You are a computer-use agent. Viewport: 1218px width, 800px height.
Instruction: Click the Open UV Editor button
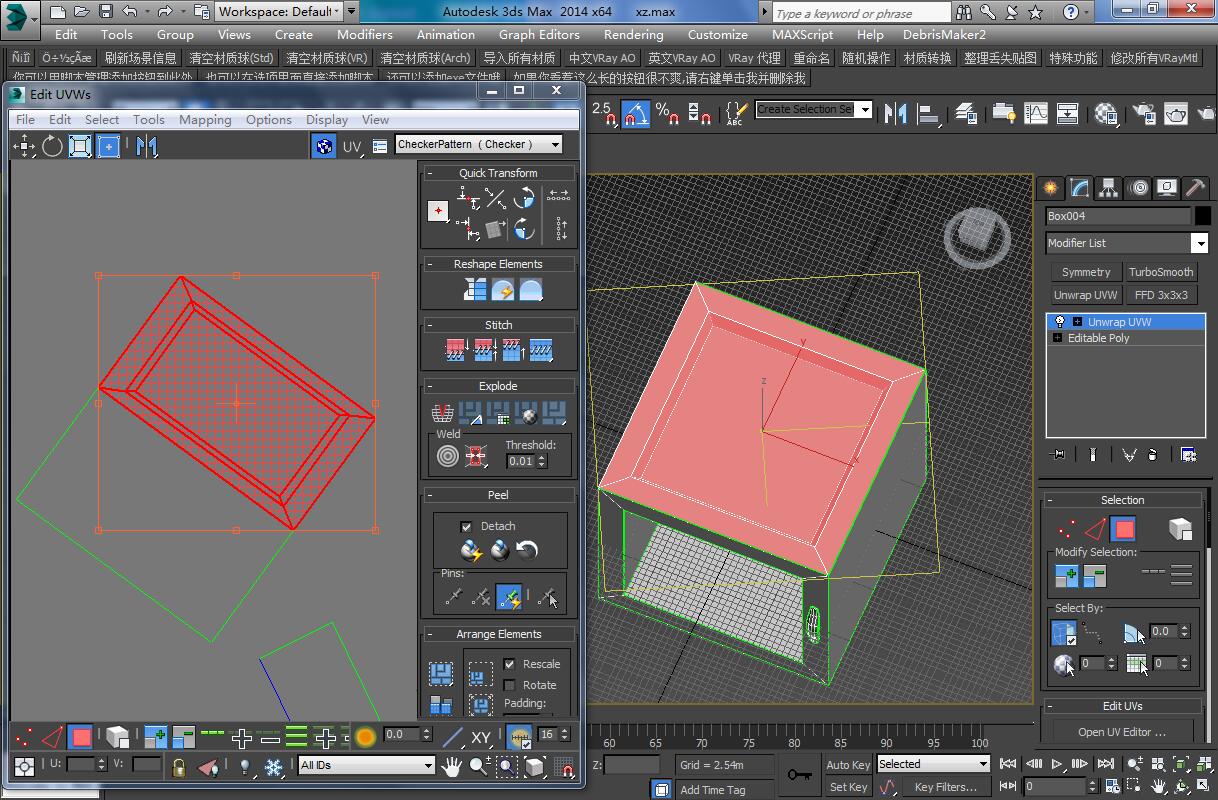click(1122, 732)
